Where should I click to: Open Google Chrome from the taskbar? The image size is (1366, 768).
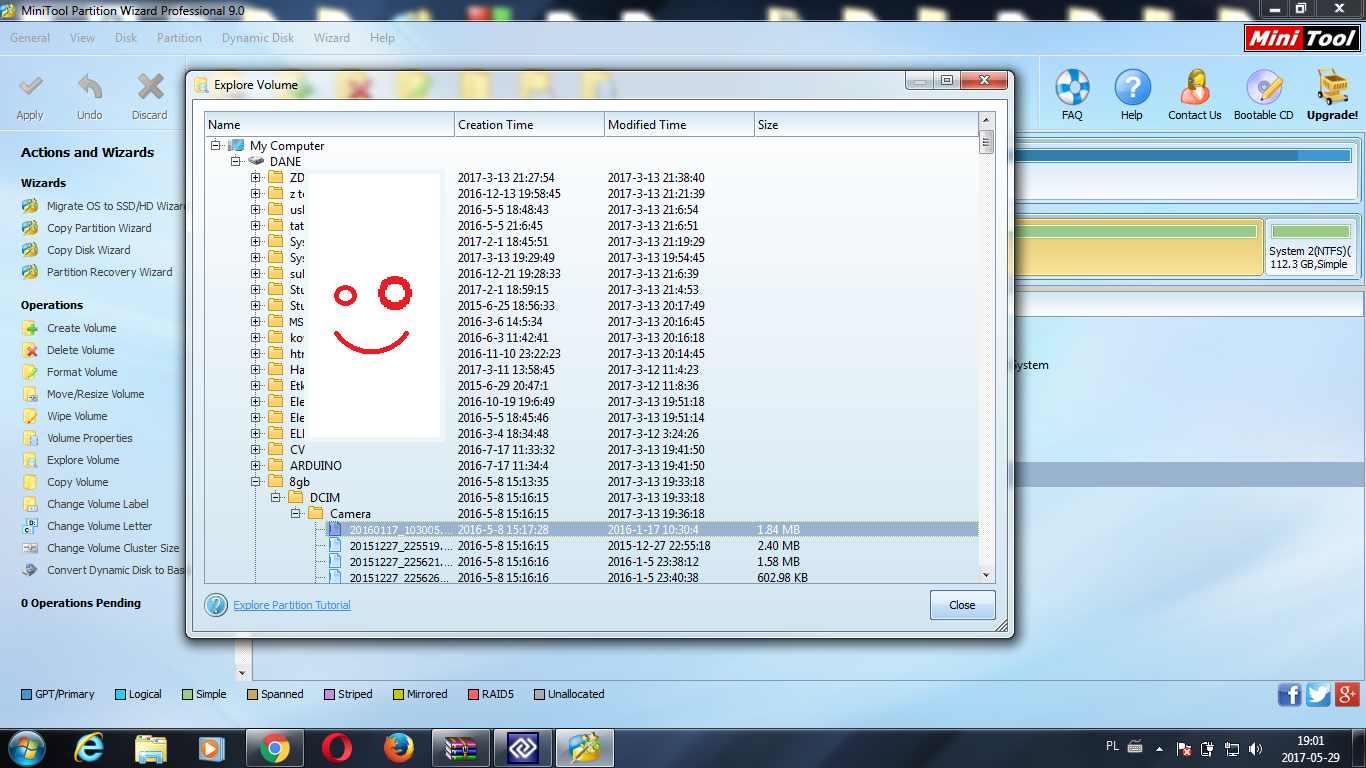coord(275,748)
